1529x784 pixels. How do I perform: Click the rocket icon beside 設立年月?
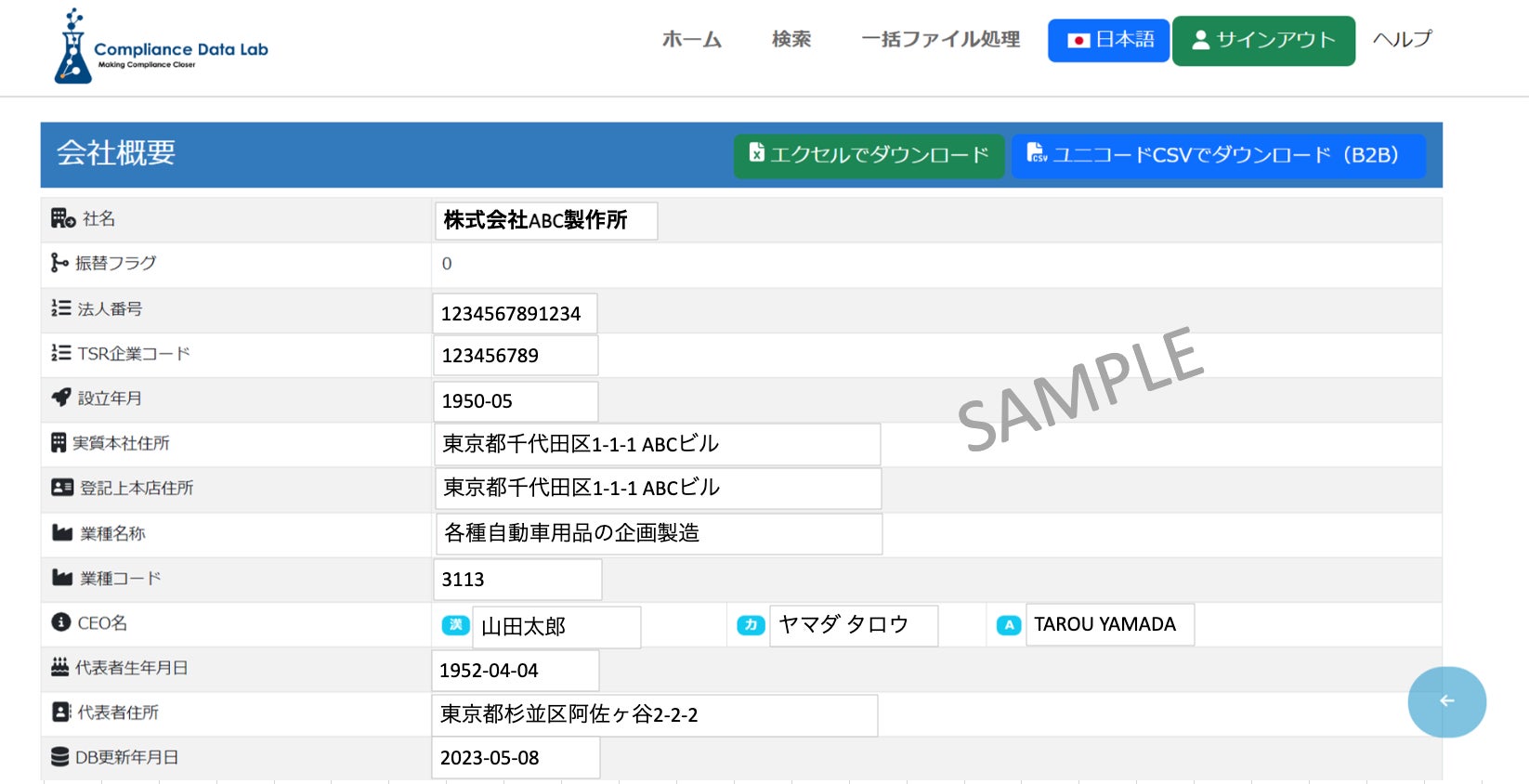click(x=61, y=398)
